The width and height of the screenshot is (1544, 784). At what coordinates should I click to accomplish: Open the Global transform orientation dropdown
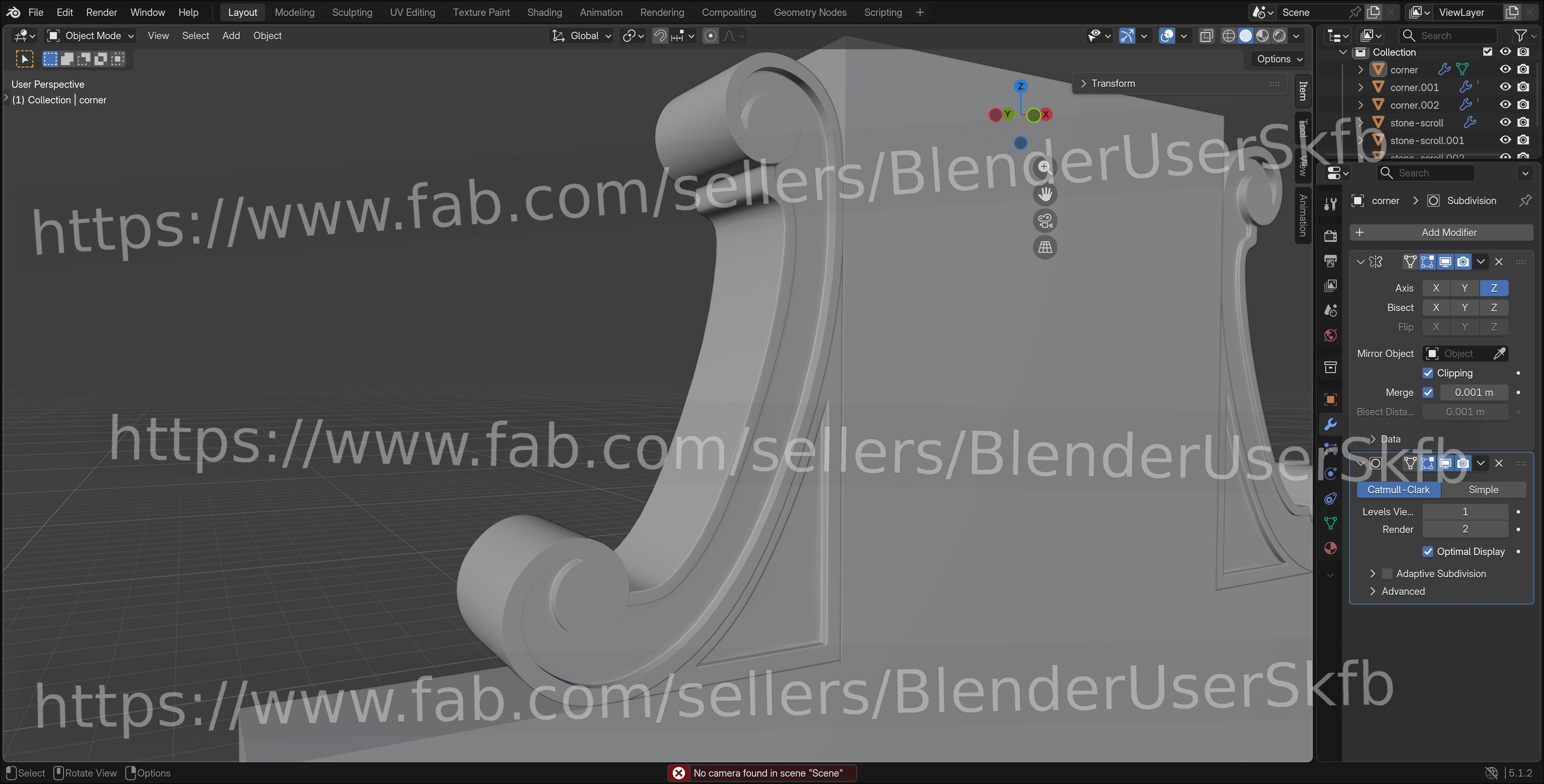(x=582, y=36)
